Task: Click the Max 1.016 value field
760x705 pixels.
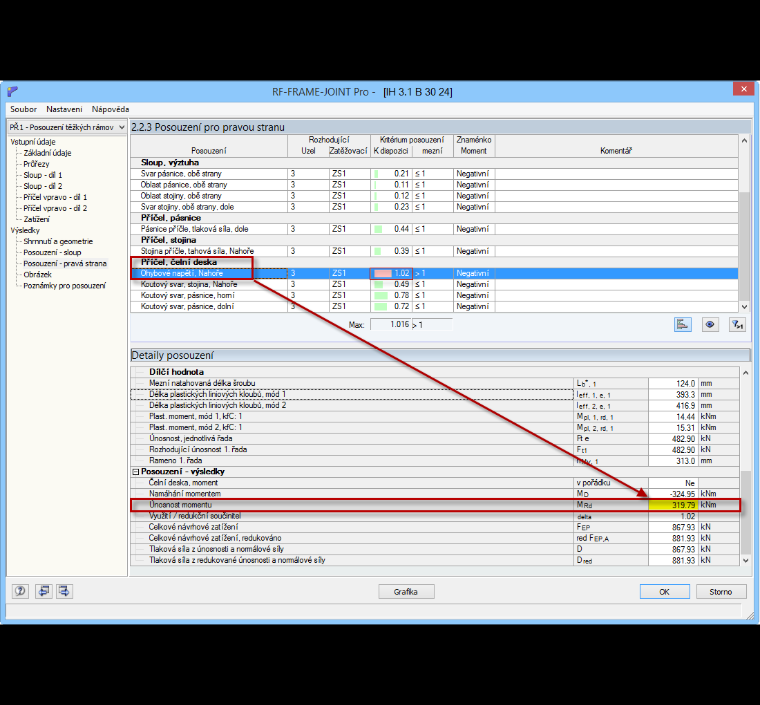Action: click(391, 324)
